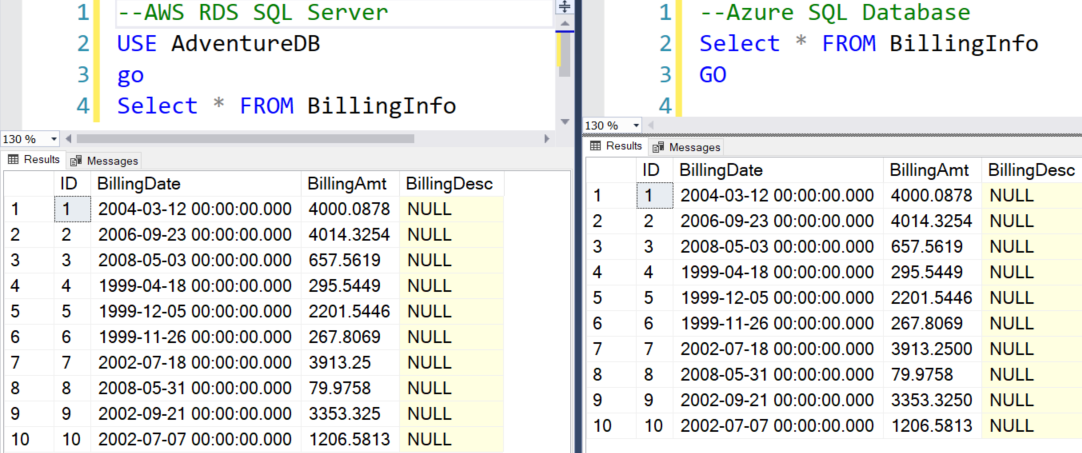Click the selected ID cell 1 in Azure results
This screenshot has height=453, width=1082.
point(655,195)
